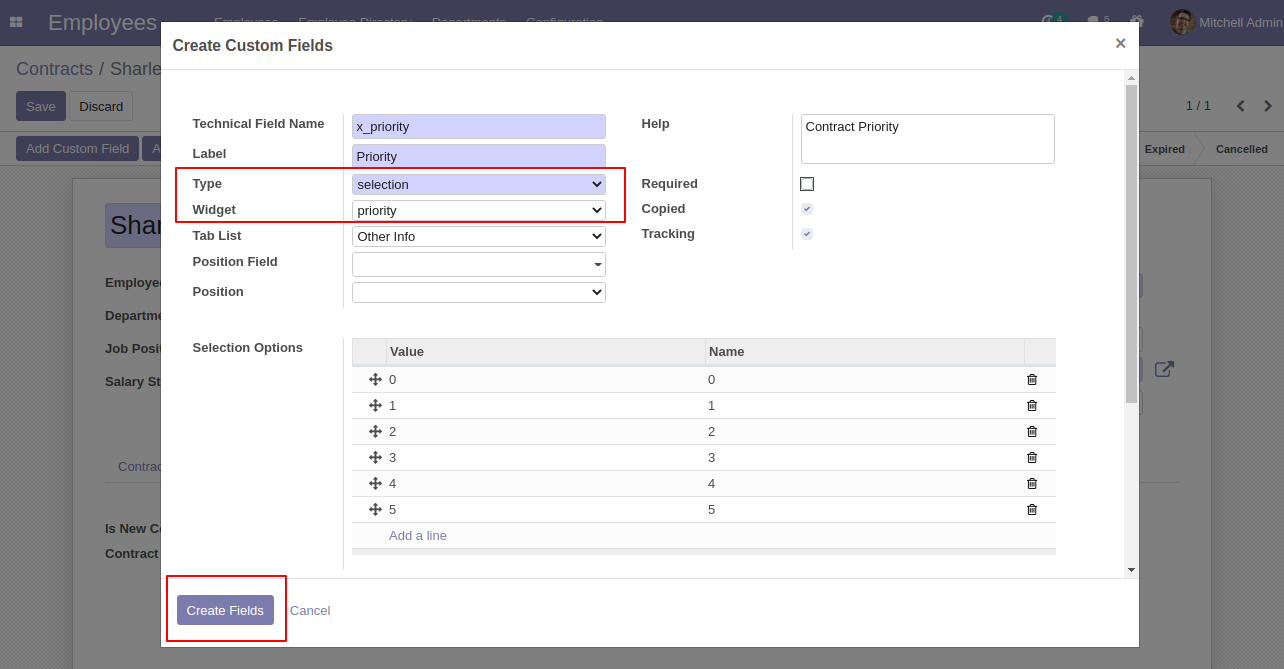Click the Help text area
This screenshot has width=1284, height=669.
click(x=928, y=139)
